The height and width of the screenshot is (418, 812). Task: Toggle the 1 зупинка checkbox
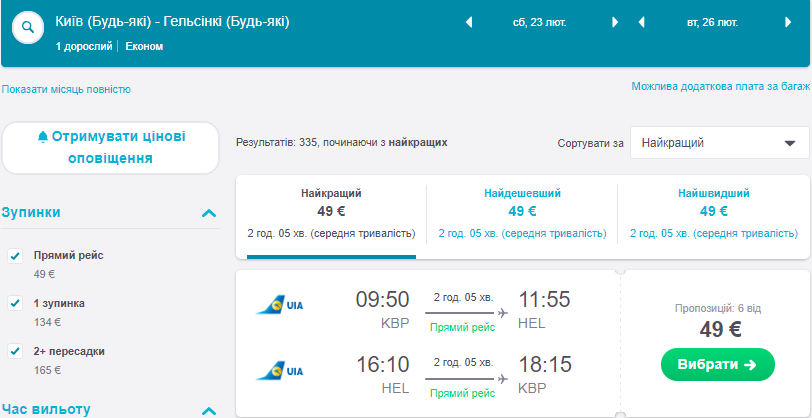(15, 303)
